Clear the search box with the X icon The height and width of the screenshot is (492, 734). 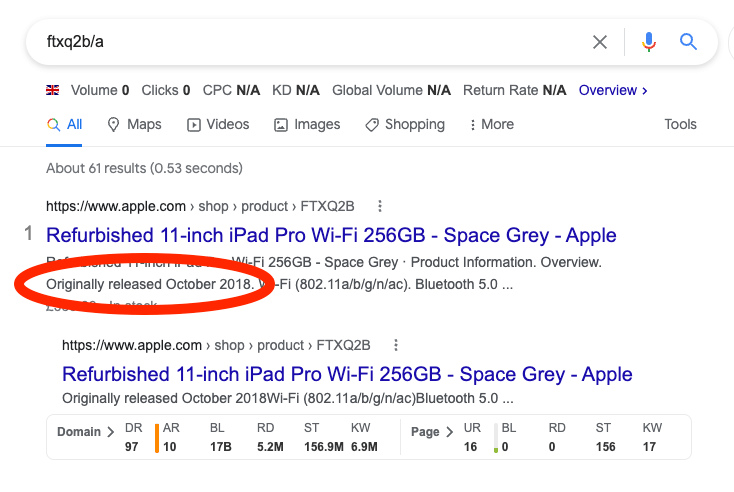click(x=600, y=42)
